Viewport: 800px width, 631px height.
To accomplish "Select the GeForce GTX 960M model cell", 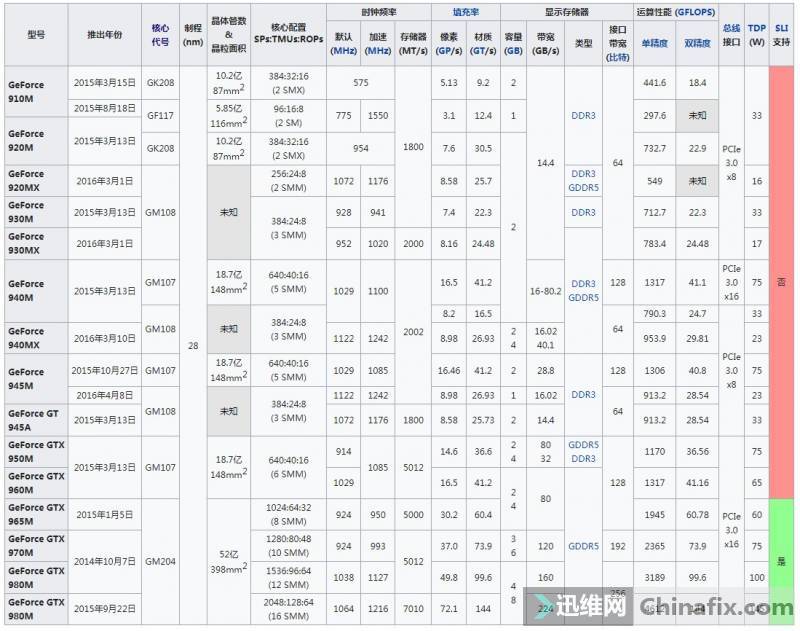I will coord(36,483).
